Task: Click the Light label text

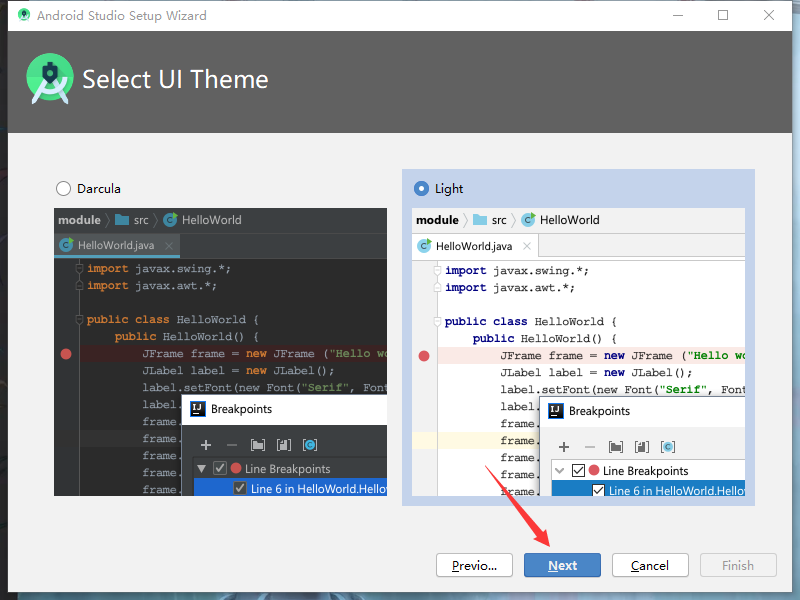Action: tap(449, 189)
